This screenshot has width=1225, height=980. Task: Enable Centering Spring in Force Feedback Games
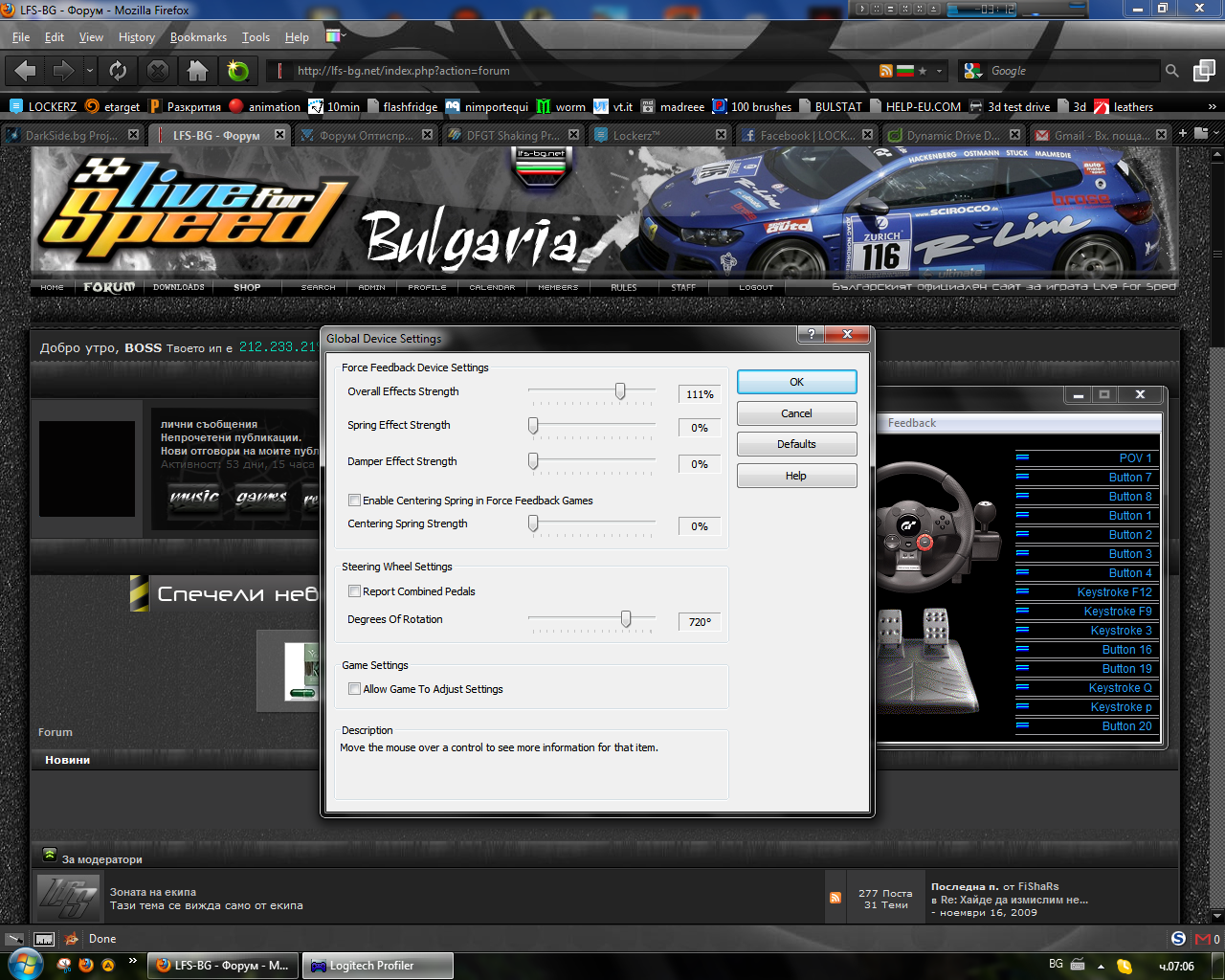(355, 501)
